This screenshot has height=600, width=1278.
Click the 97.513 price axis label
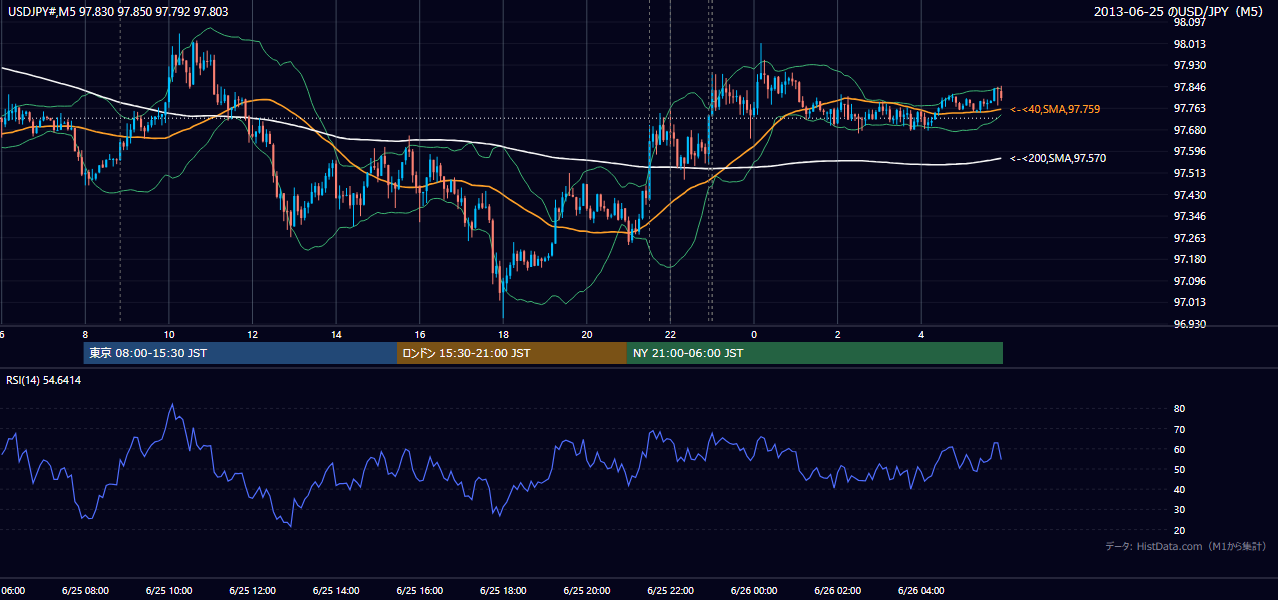click(1188, 173)
